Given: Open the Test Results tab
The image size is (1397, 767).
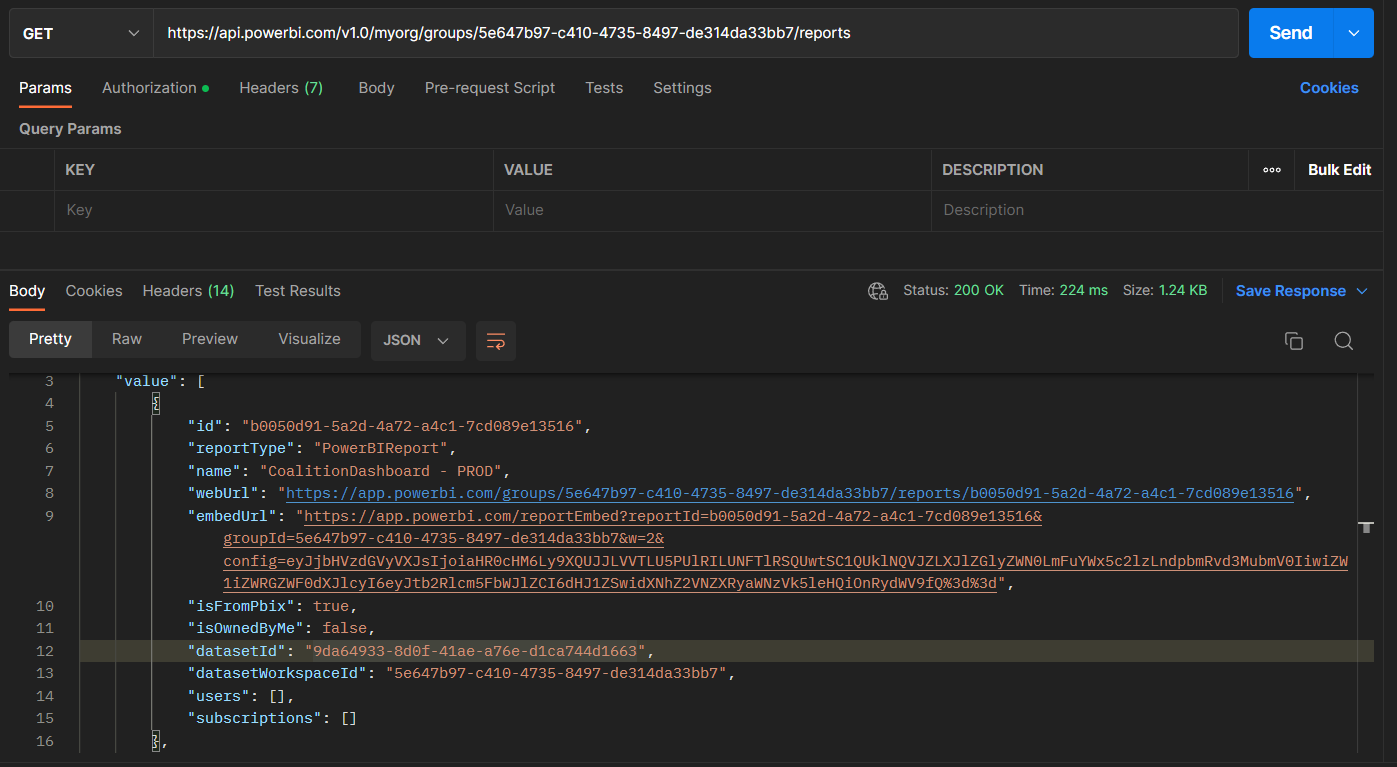Looking at the screenshot, I should click(298, 291).
